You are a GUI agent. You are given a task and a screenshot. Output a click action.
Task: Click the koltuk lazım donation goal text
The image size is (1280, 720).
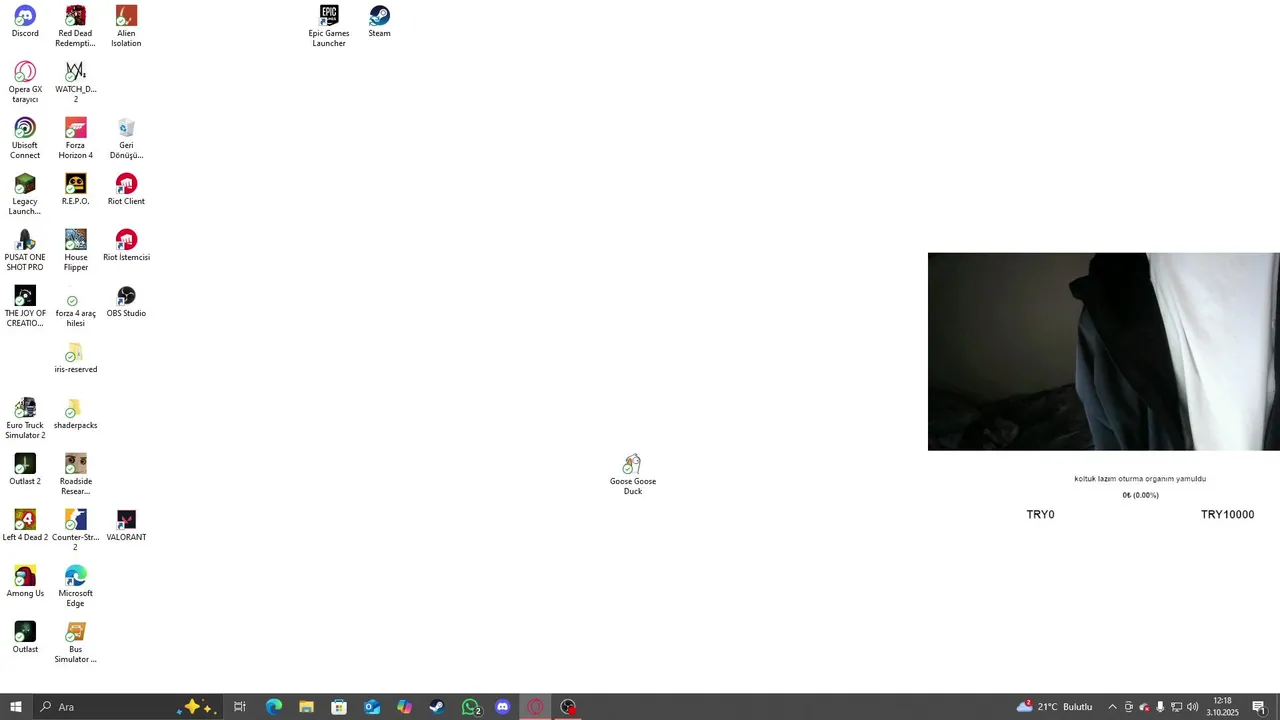pos(1140,479)
